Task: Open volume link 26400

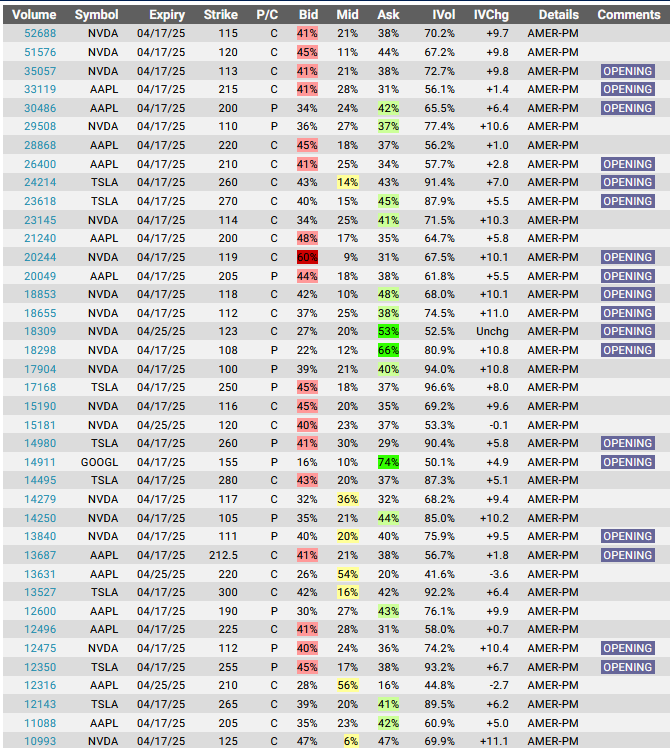Action: [40, 164]
